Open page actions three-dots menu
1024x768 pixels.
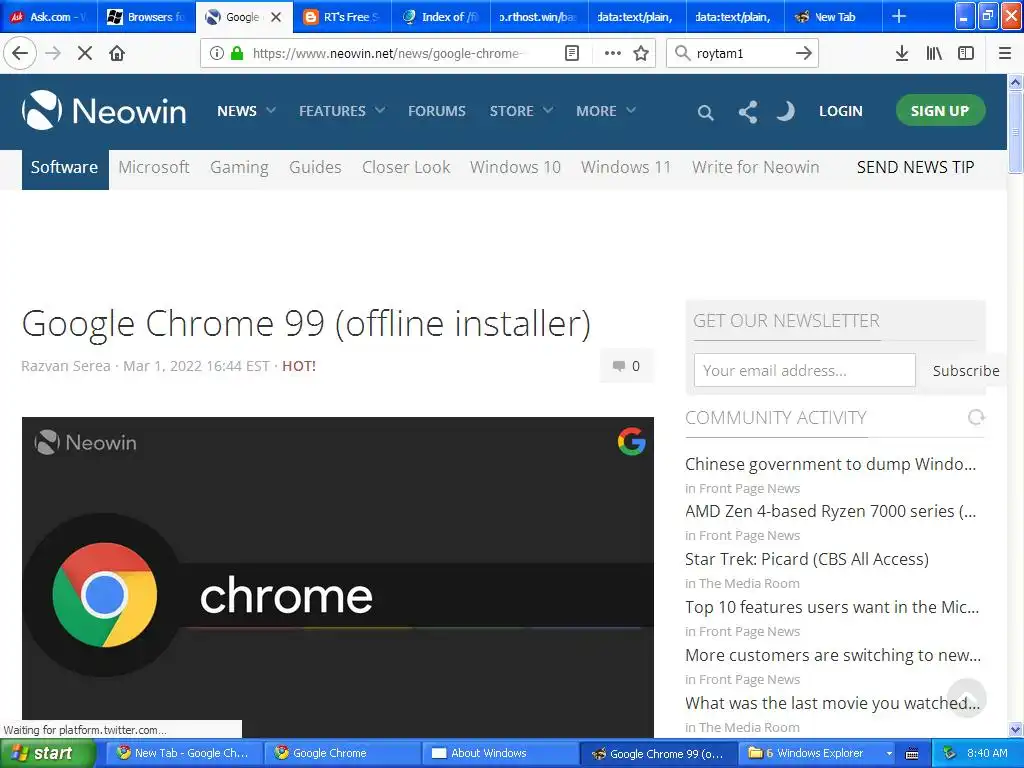[x=613, y=53]
